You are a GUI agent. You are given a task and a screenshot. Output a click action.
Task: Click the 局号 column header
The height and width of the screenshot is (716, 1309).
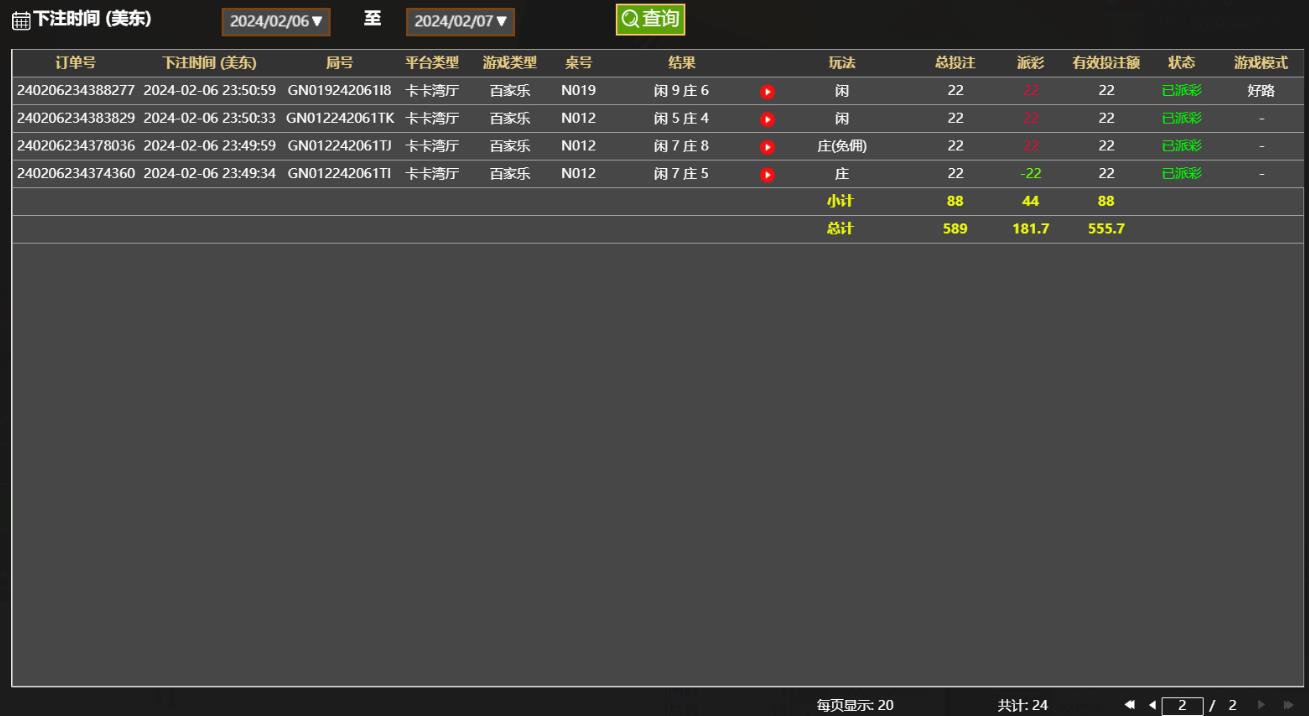pos(339,63)
